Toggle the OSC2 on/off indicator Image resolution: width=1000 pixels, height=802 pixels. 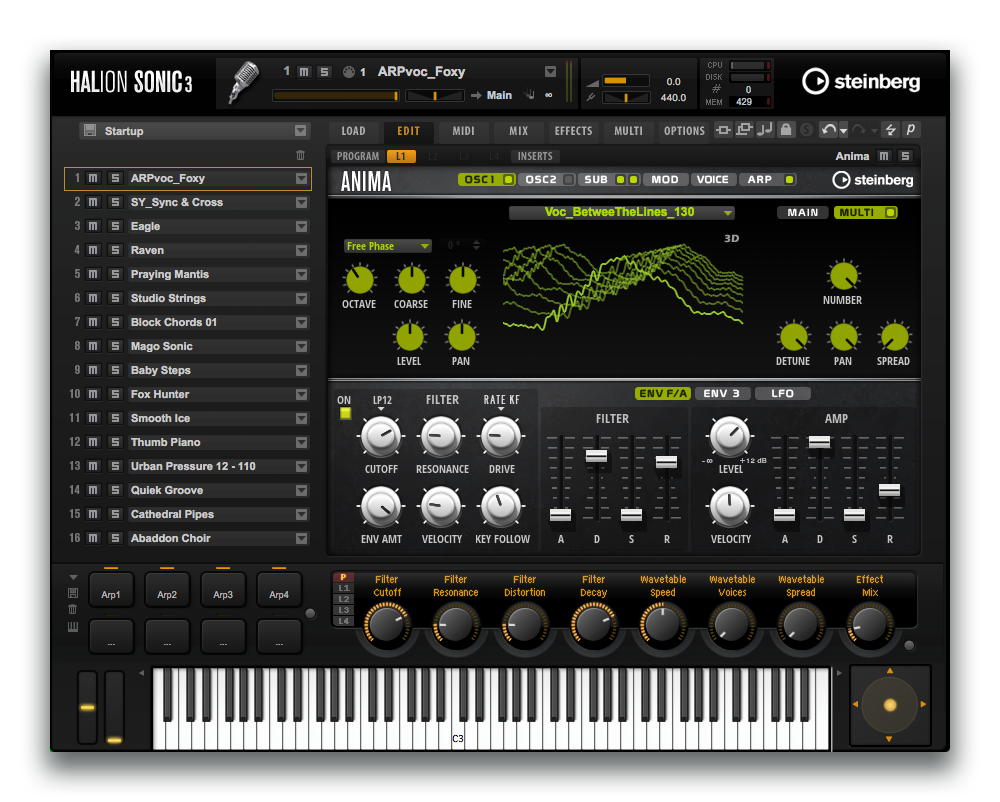(568, 180)
